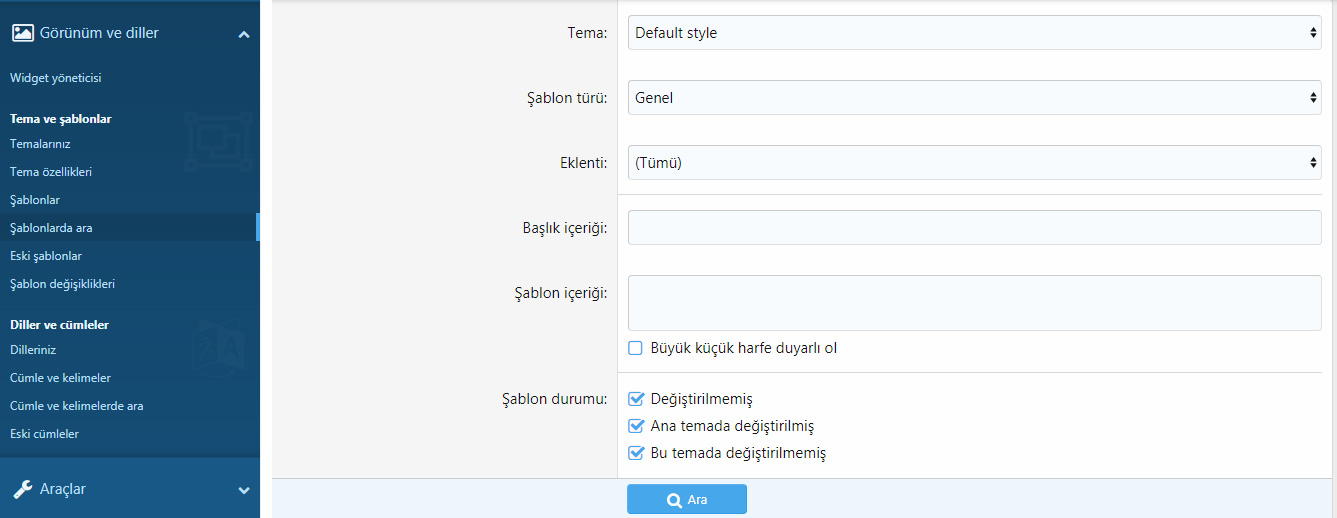Click inside the Şablon içeriği text area
This screenshot has width=1337, height=518.
[975, 303]
